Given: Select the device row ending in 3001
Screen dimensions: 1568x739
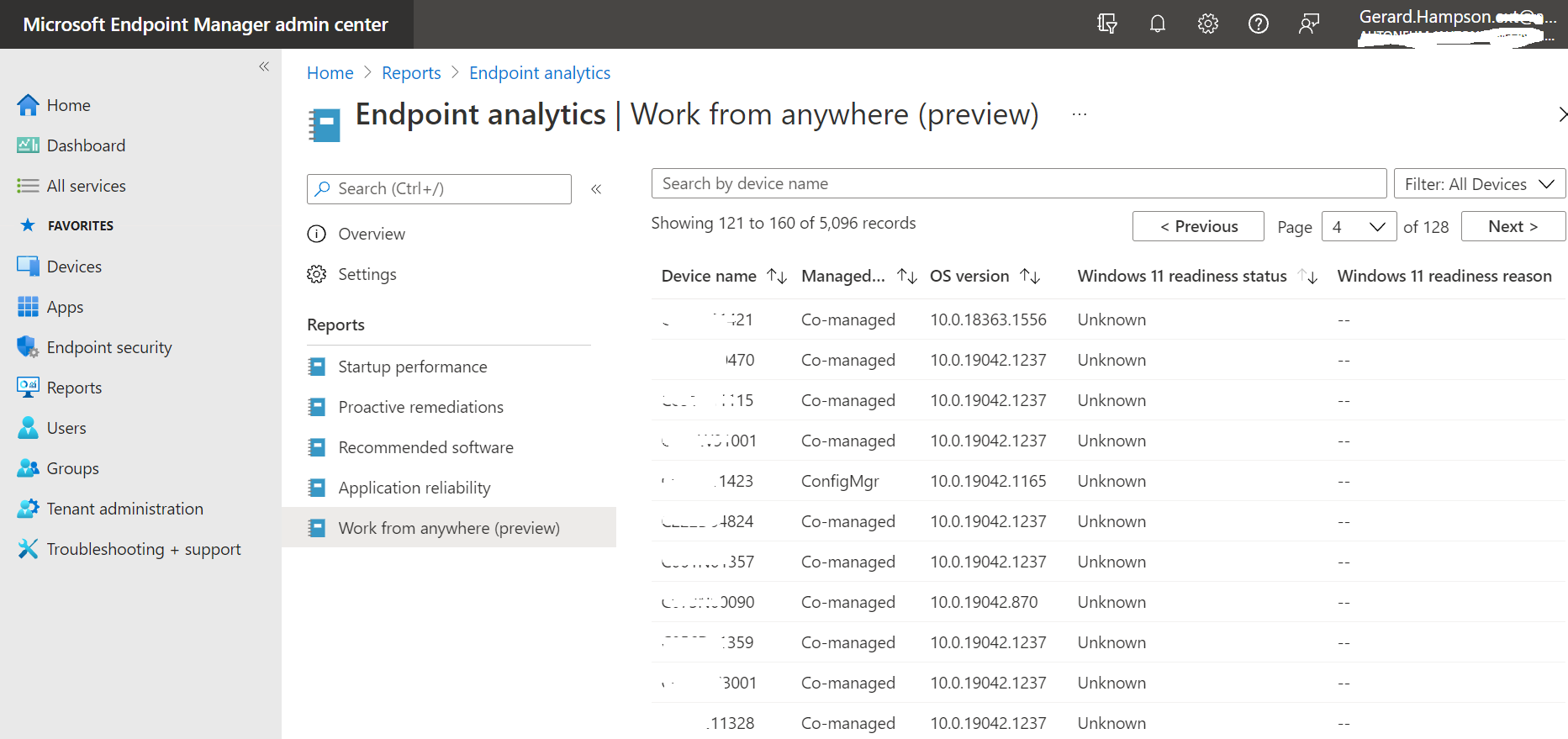Looking at the screenshot, I should coord(1109,683).
